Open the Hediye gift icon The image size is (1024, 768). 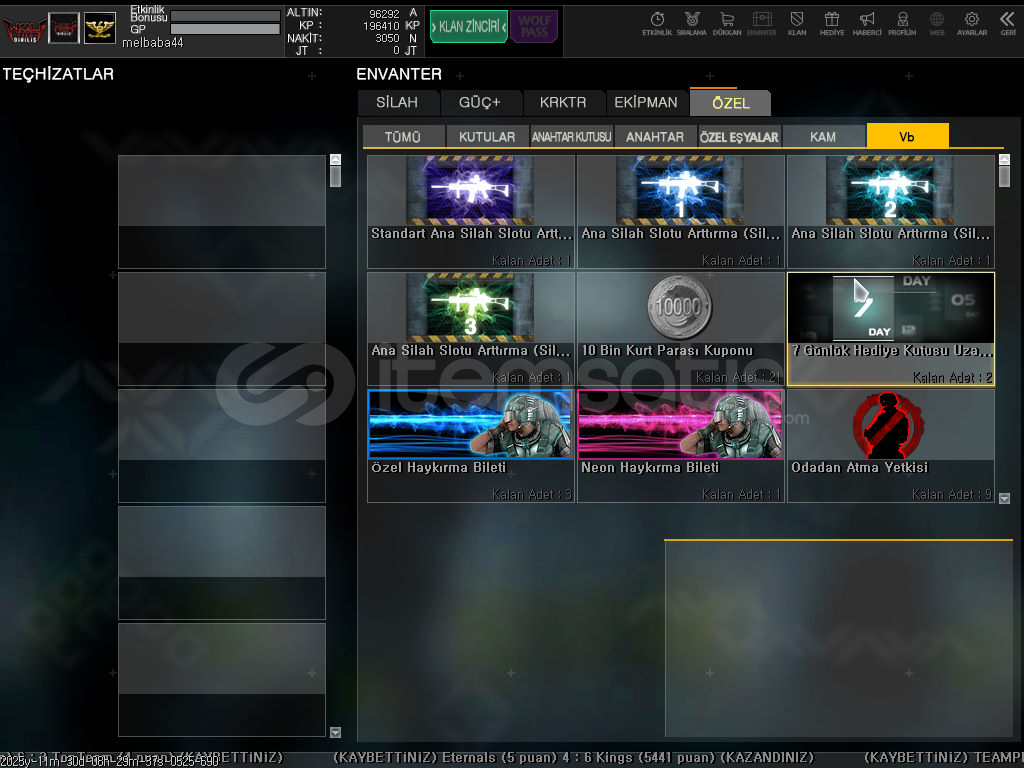tap(831, 23)
